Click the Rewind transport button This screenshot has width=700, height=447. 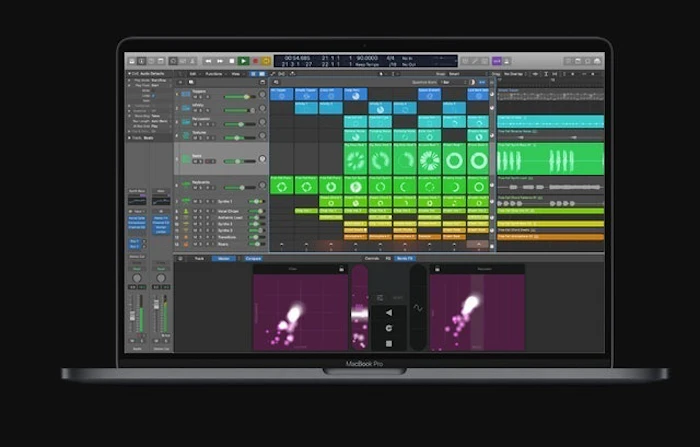(x=208, y=61)
